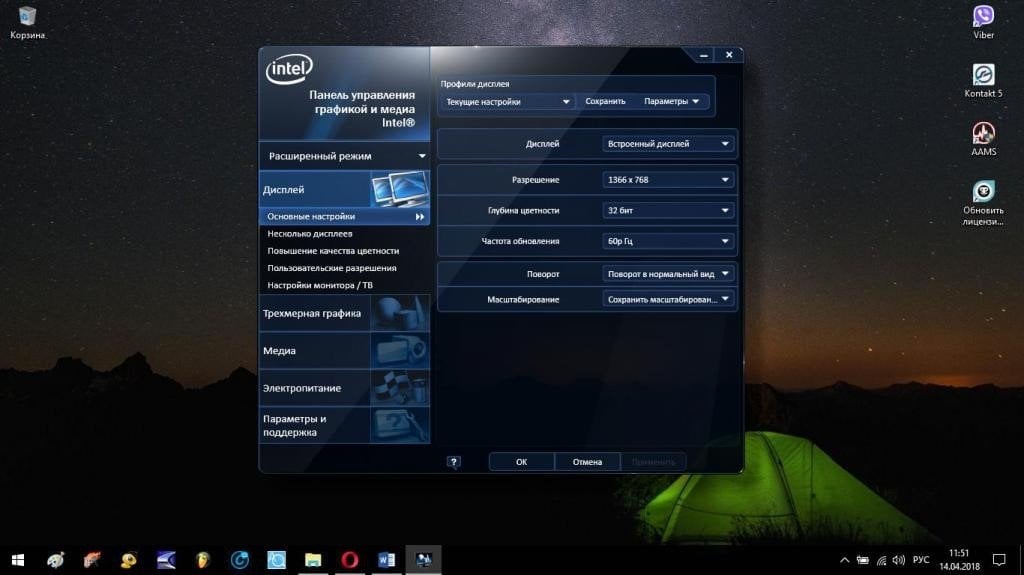Viewport: 1024px width, 575px height.
Task: Select Повышение качества цветности item
Action: point(333,251)
